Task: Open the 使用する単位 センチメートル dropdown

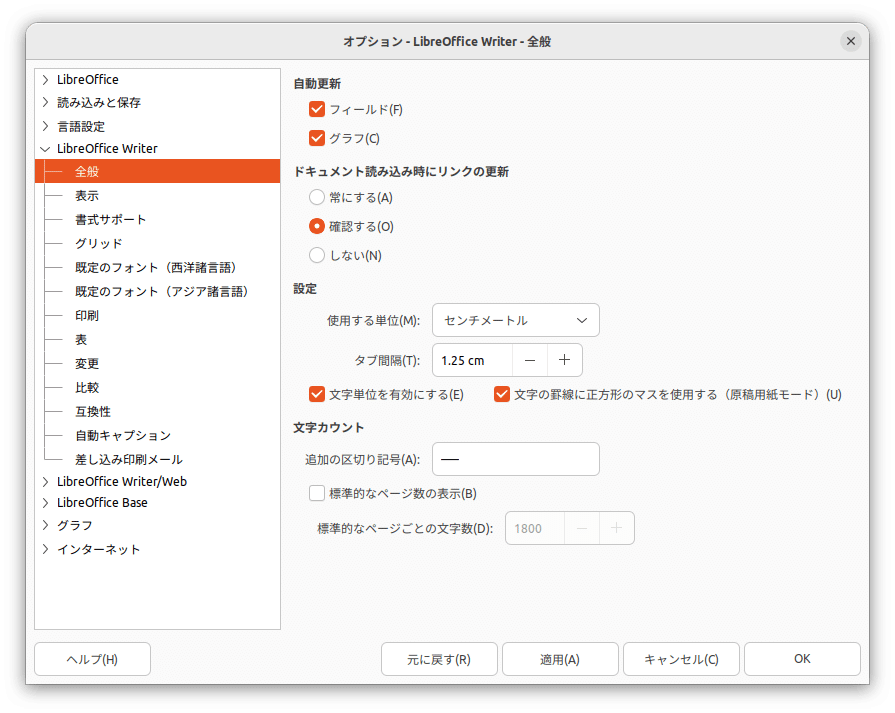Action: point(515,320)
